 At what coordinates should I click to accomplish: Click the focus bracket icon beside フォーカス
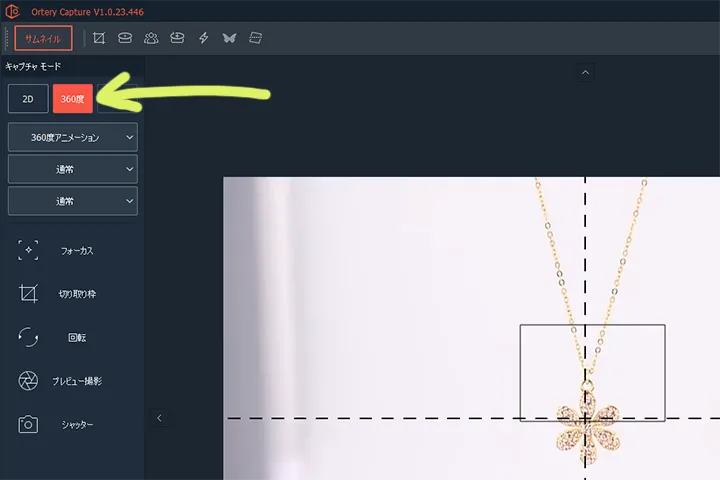[28, 250]
